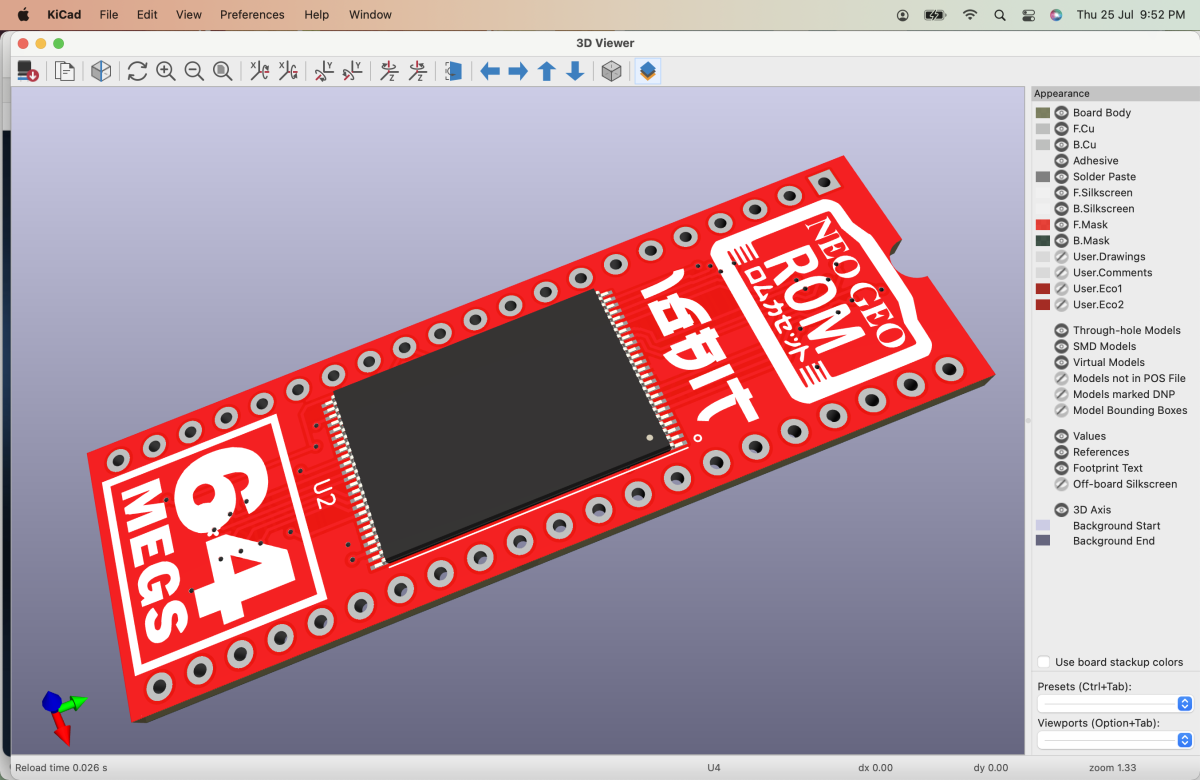Viewport: 1200px width, 780px height.
Task: Rotate the board Y clockwise
Action: tap(324, 71)
